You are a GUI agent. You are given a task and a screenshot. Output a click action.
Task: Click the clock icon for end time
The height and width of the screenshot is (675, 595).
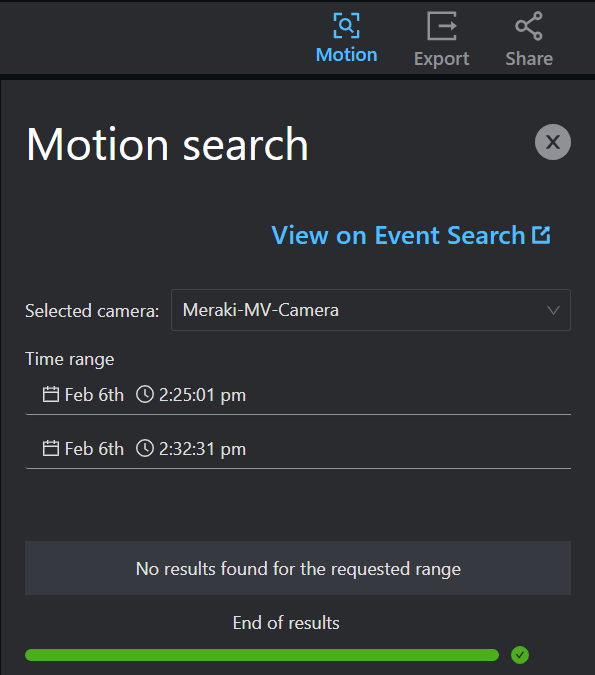[145, 448]
